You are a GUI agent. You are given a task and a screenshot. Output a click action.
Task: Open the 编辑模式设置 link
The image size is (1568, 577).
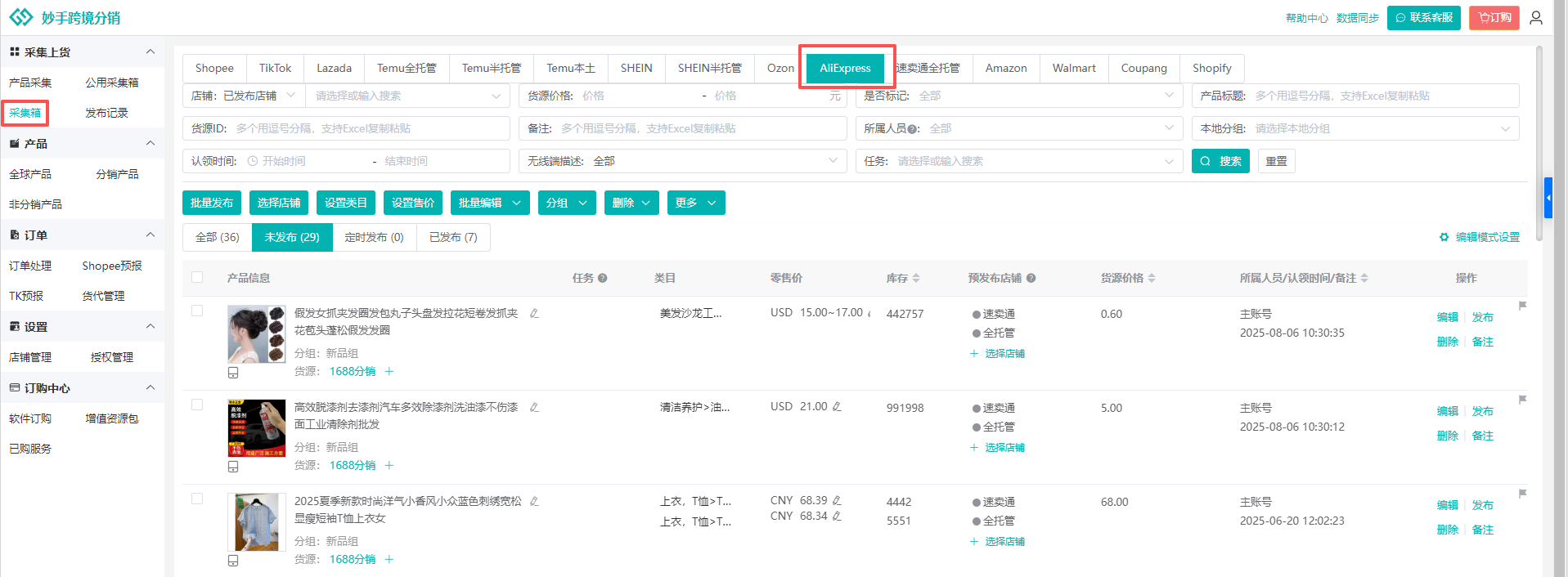[x=1479, y=237]
